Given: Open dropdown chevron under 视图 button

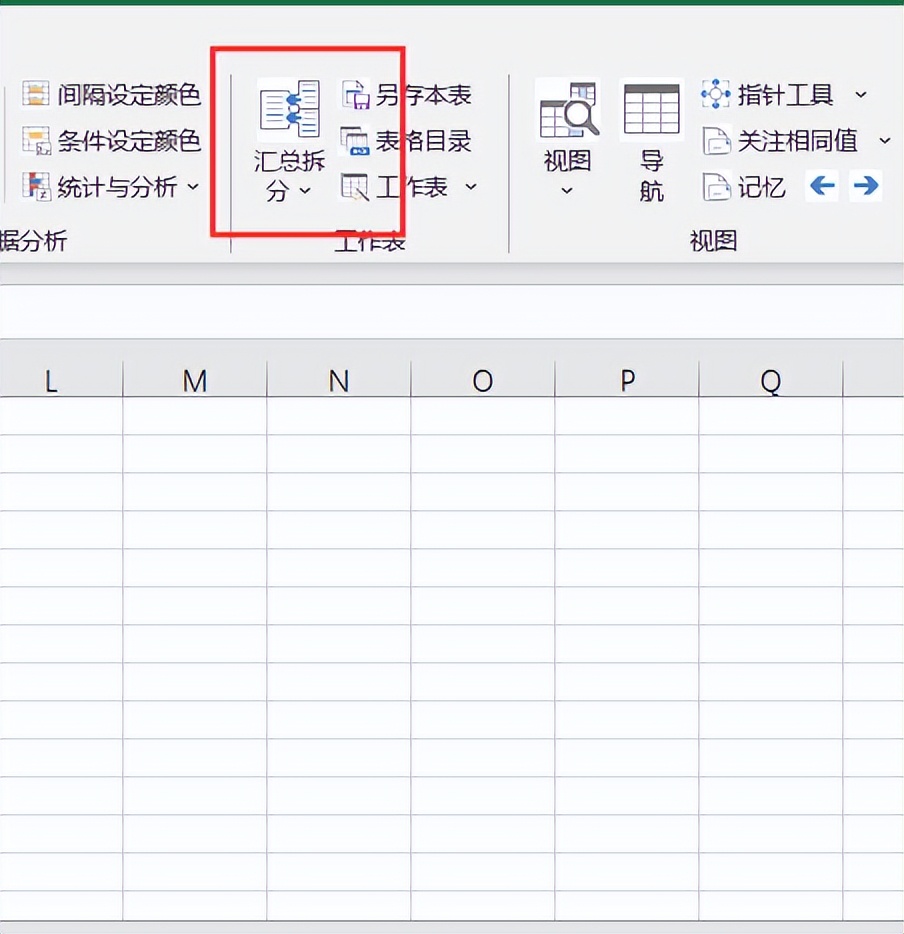Looking at the screenshot, I should [567, 190].
